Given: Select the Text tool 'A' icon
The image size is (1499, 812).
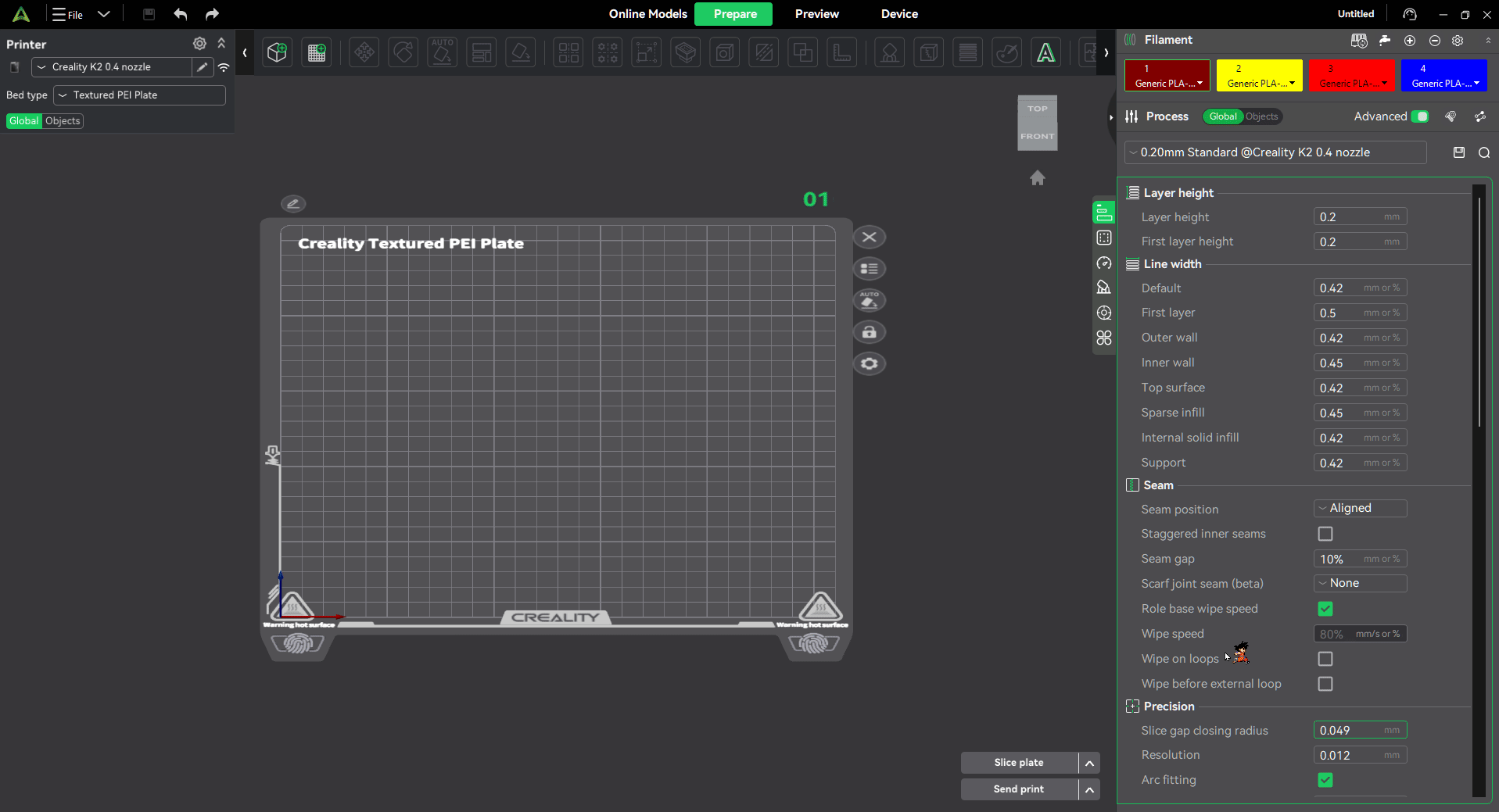Looking at the screenshot, I should click(1045, 52).
